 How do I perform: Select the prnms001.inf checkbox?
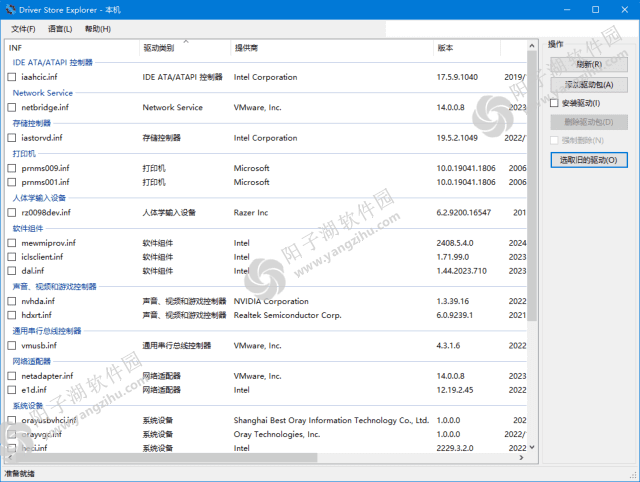(12, 182)
